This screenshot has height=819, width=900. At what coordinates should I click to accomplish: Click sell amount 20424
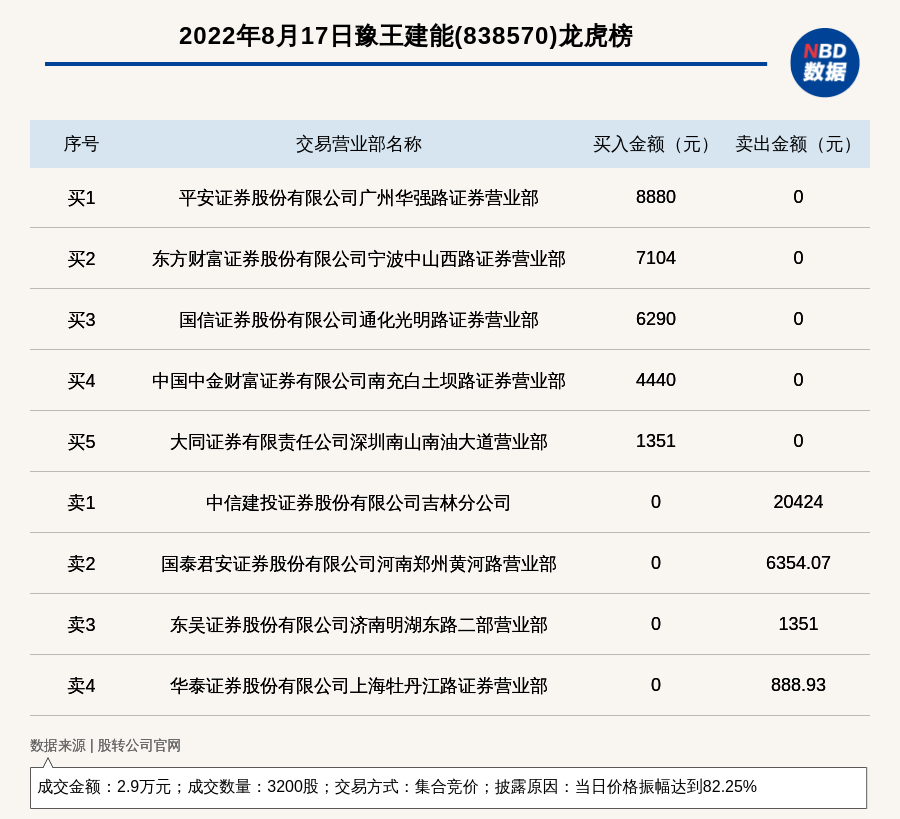tap(798, 502)
